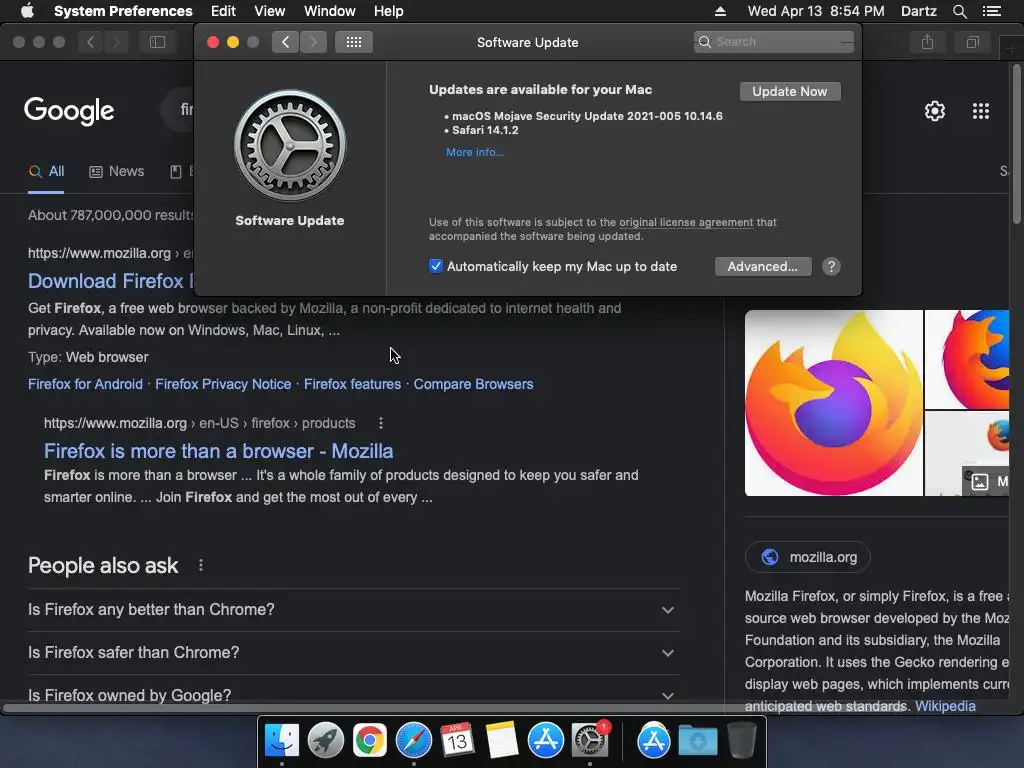
Task: Go forward in System Preferences window
Action: coord(313,42)
